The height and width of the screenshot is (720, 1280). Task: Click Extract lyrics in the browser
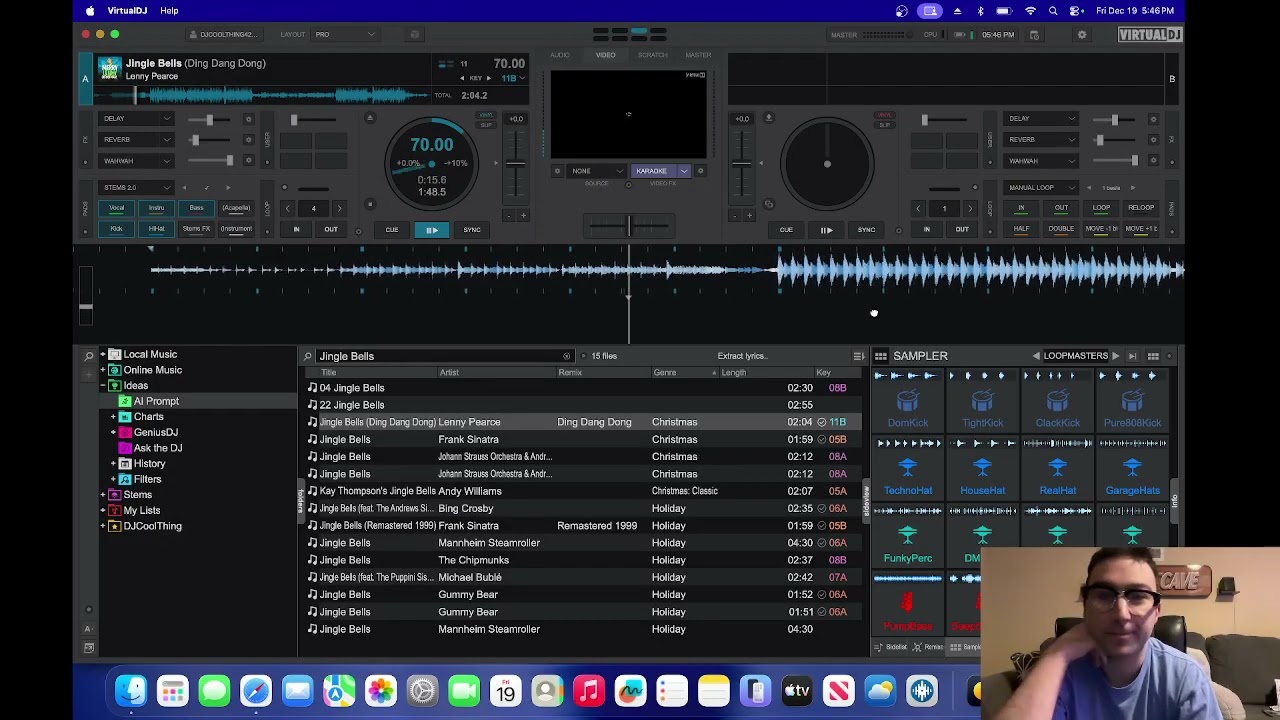742,356
